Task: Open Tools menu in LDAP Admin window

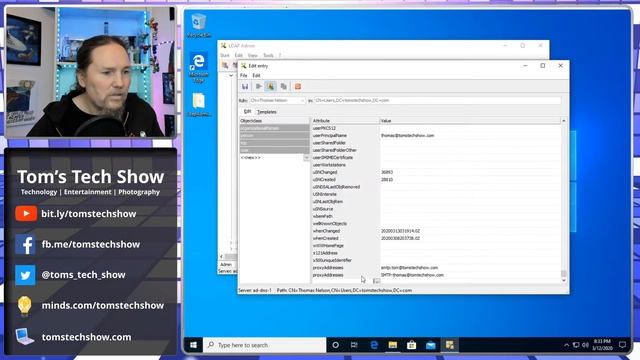Action: coord(268,56)
